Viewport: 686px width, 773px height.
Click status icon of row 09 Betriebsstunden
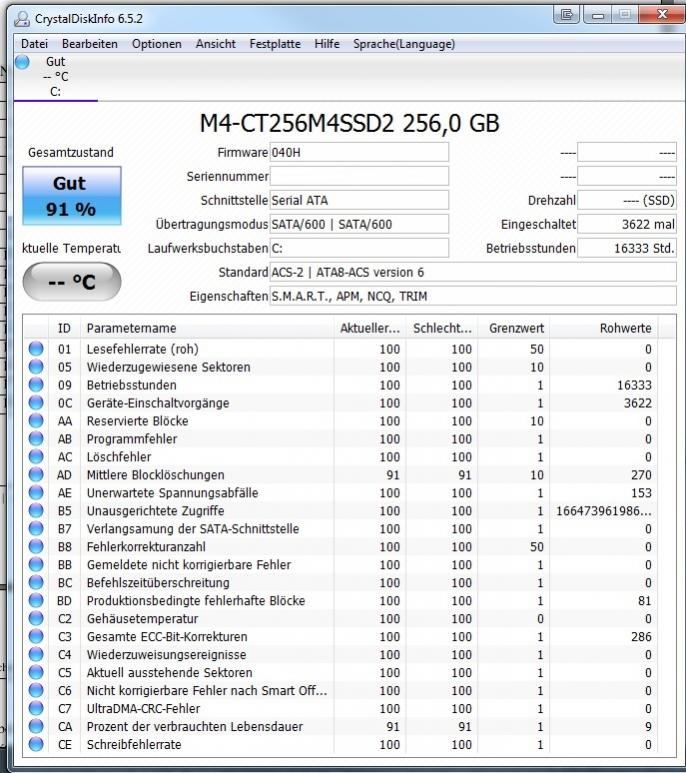(36, 385)
